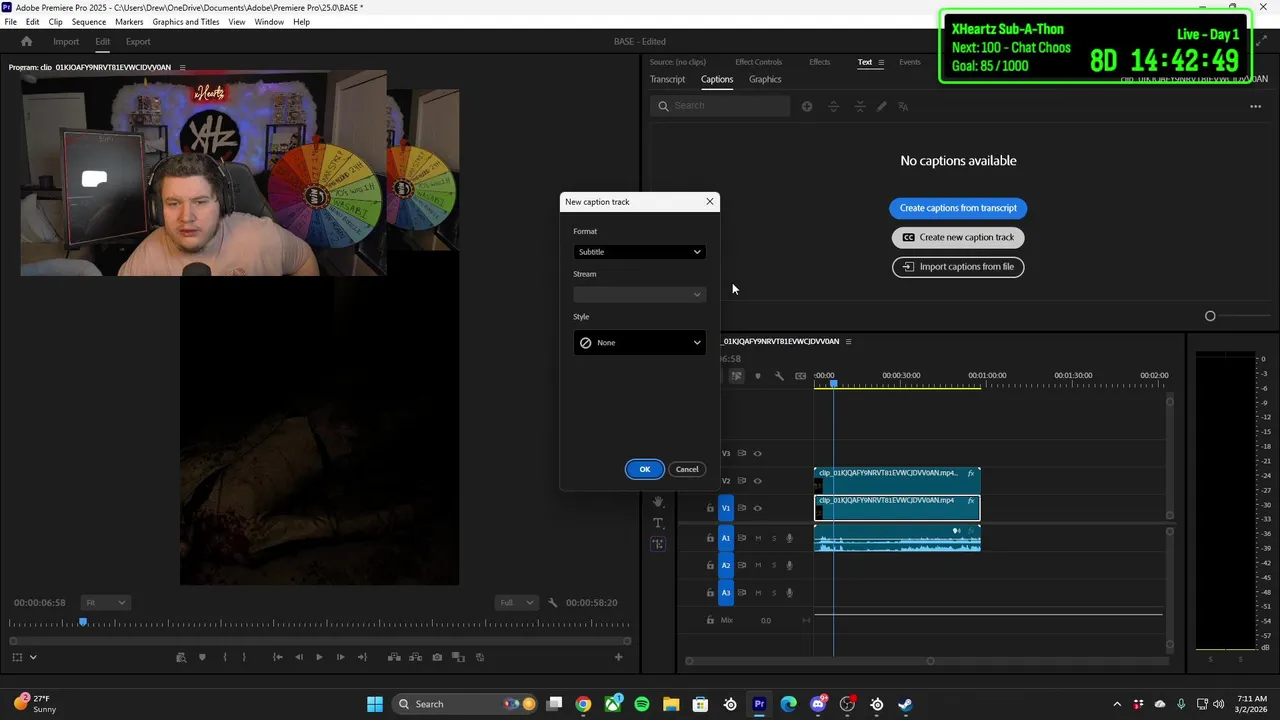
Task: Expand the Style dropdown set to None
Action: (639, 343)
